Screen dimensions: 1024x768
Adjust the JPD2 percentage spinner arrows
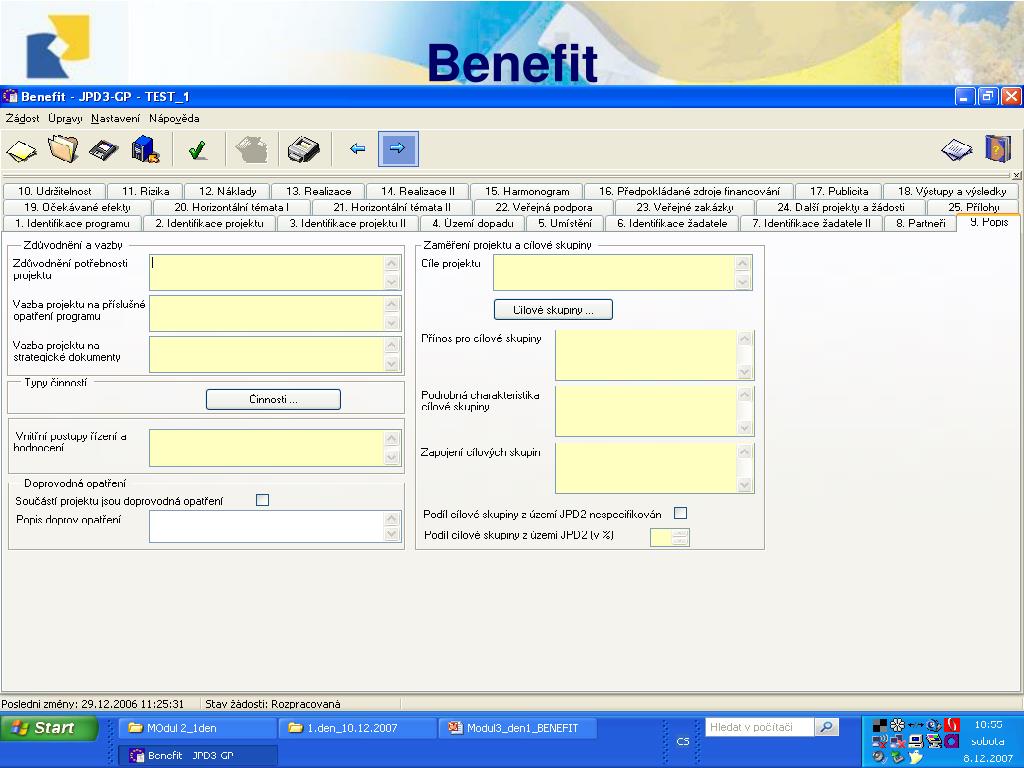tap(680, 537)
